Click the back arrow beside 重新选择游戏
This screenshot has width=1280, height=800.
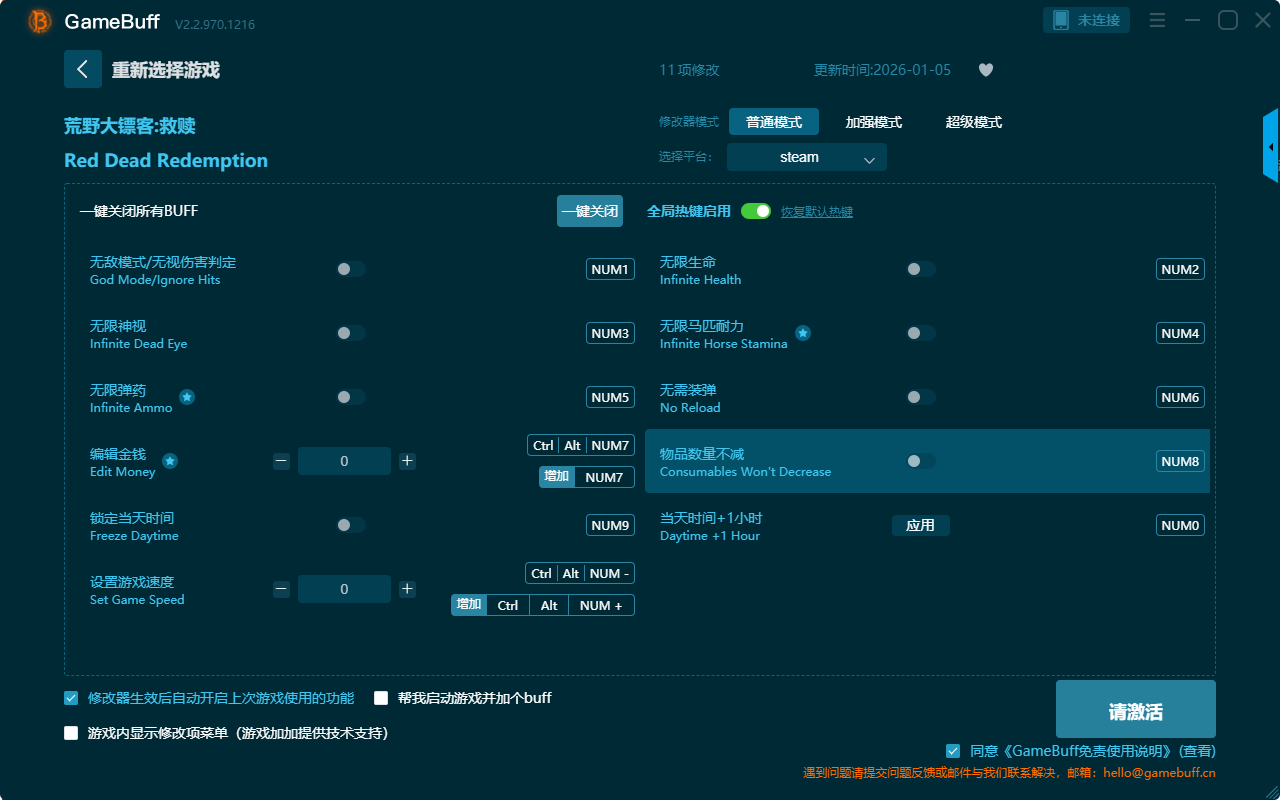[x=83, y=69]
